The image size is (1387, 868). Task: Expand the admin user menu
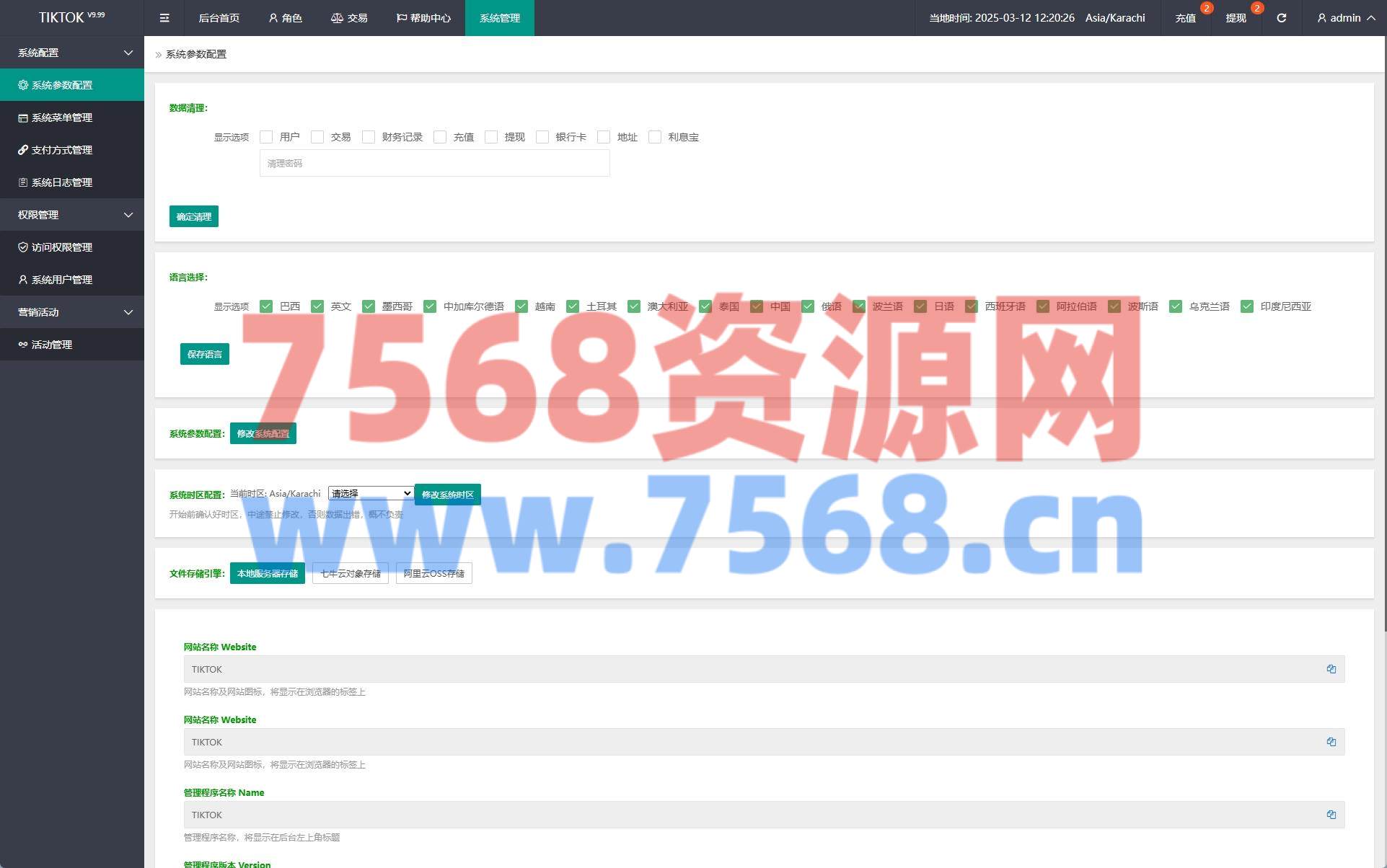point(1346,18)
